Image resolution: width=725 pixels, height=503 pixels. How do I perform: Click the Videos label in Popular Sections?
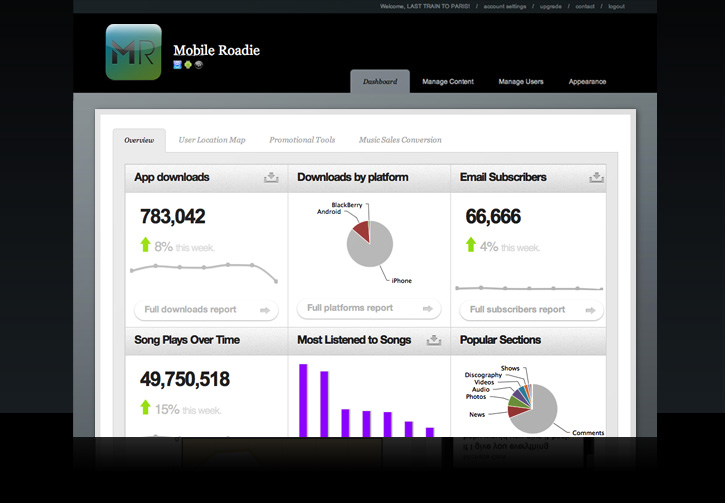tap(484, 382)
